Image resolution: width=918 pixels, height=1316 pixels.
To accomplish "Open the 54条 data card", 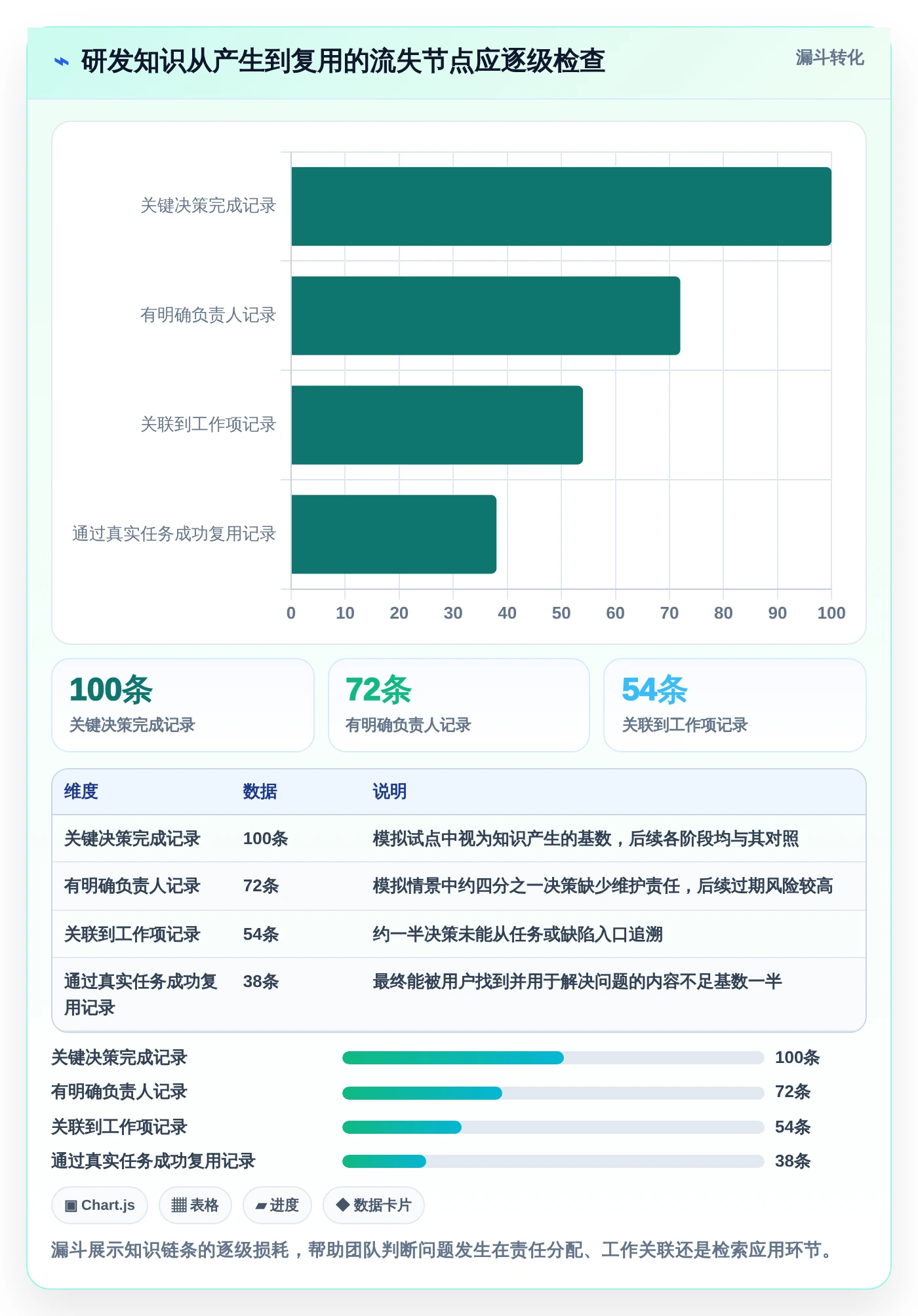I will tap(735, 705).
